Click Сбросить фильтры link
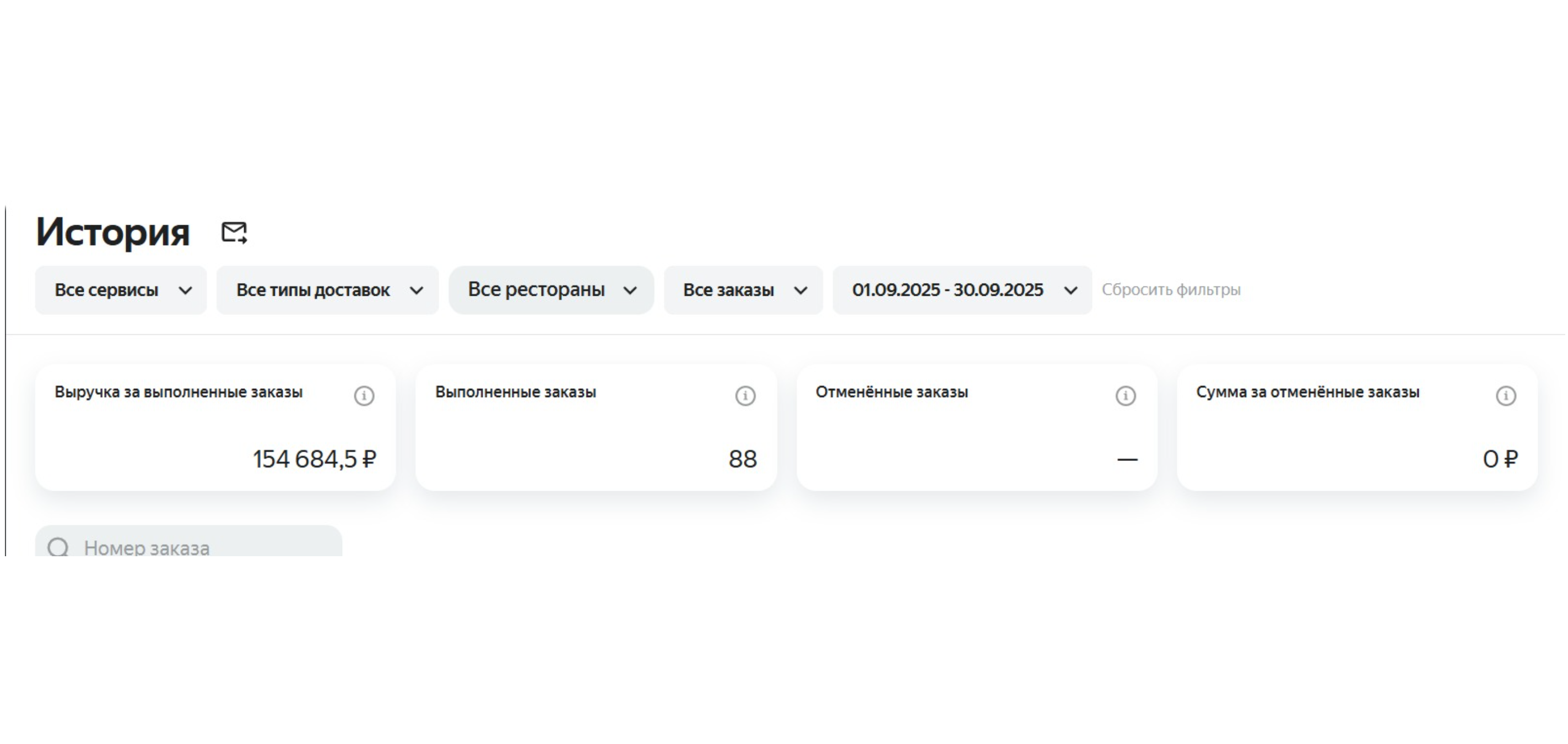The width and height of the screenshot is (1568, 744). point(1171,290)
